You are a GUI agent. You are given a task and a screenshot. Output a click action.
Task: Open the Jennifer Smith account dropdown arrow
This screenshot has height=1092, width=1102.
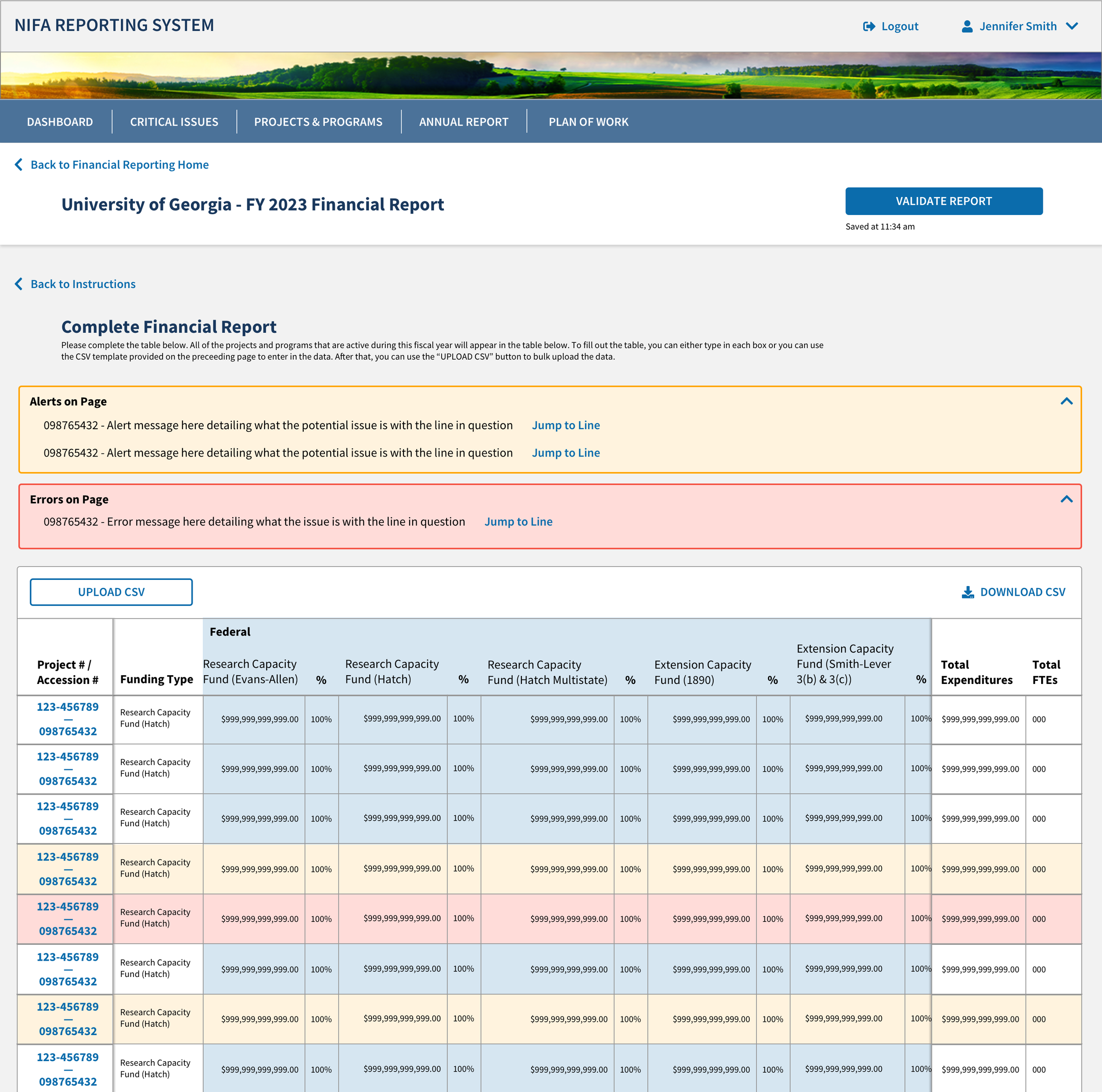tap(1072, 26)
